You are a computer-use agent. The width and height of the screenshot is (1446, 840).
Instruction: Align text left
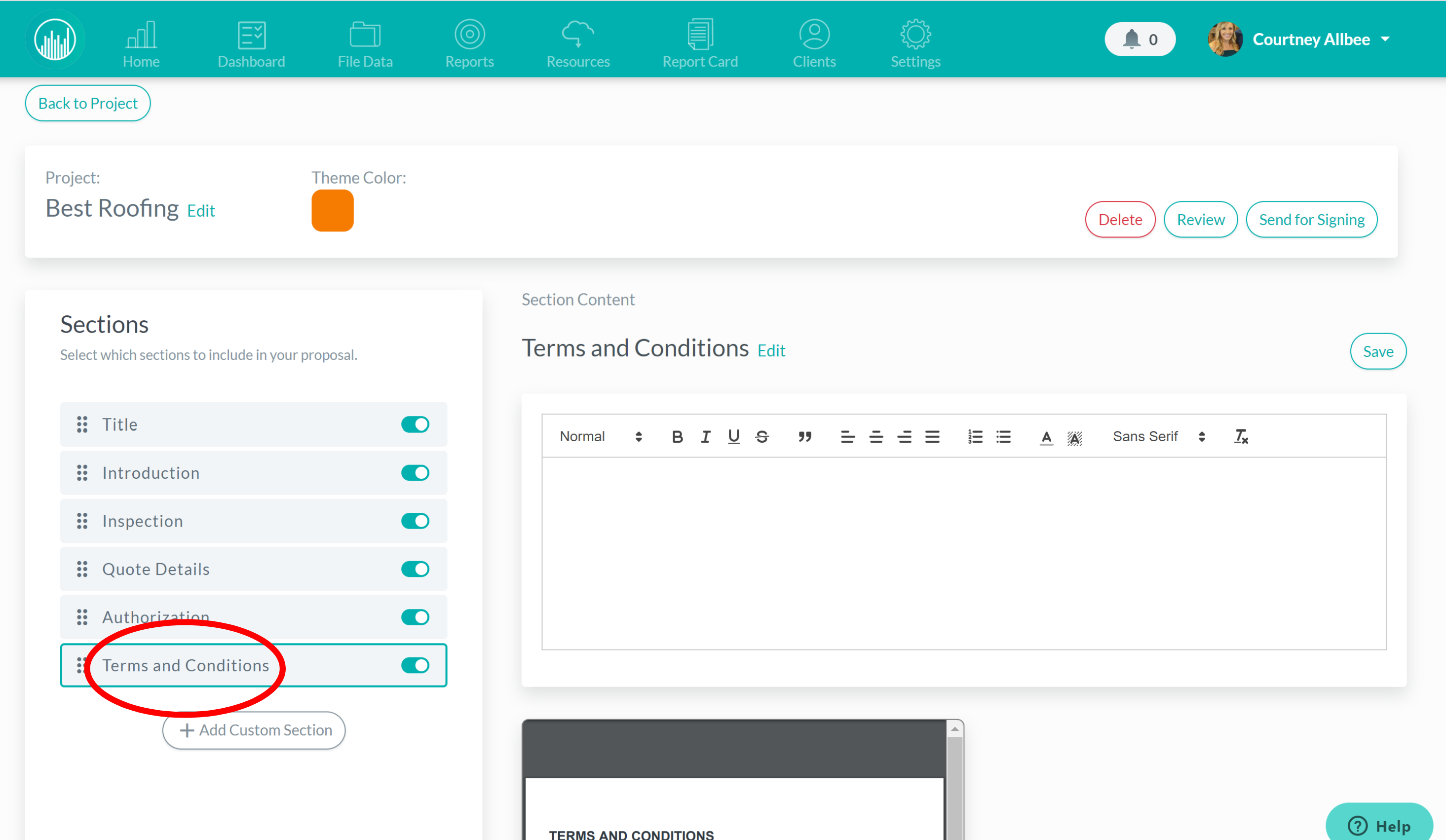tap(847, 437)
